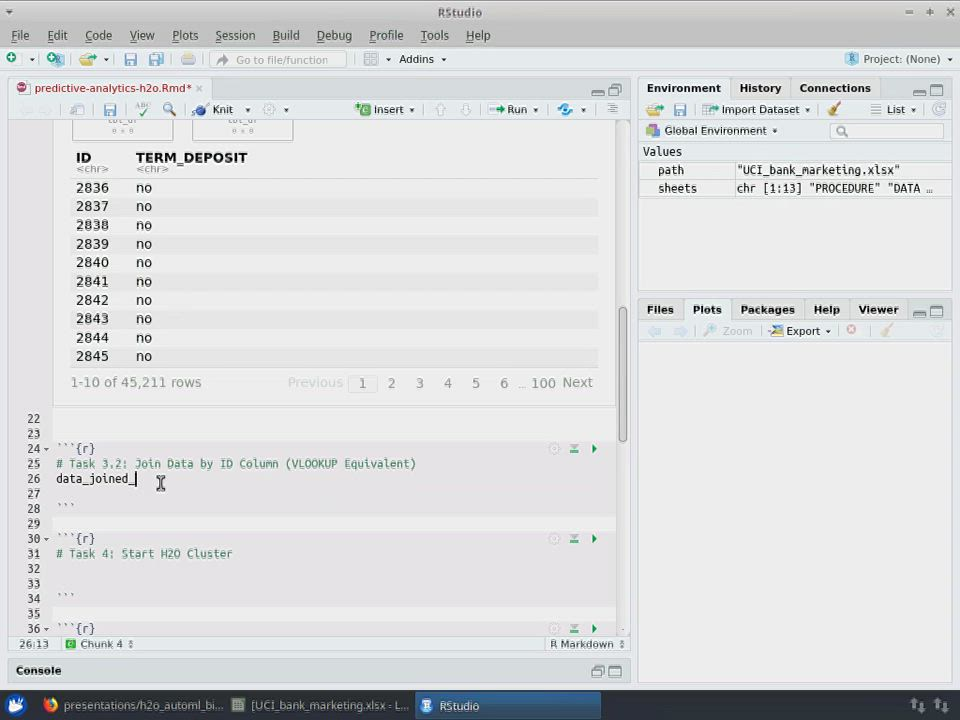Open the Run dropdown arrow

[536, 110]
